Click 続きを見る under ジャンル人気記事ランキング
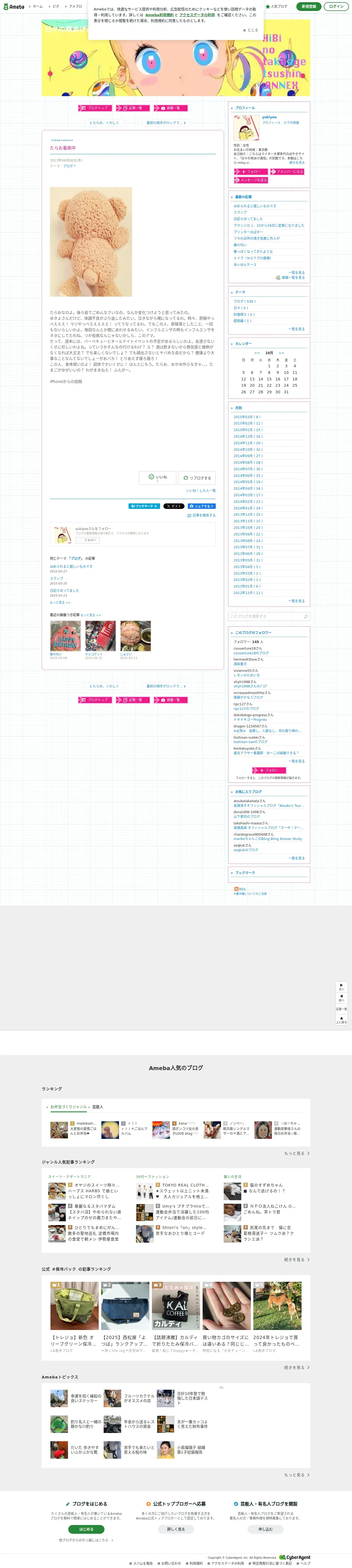 (x=297, y=1259)
